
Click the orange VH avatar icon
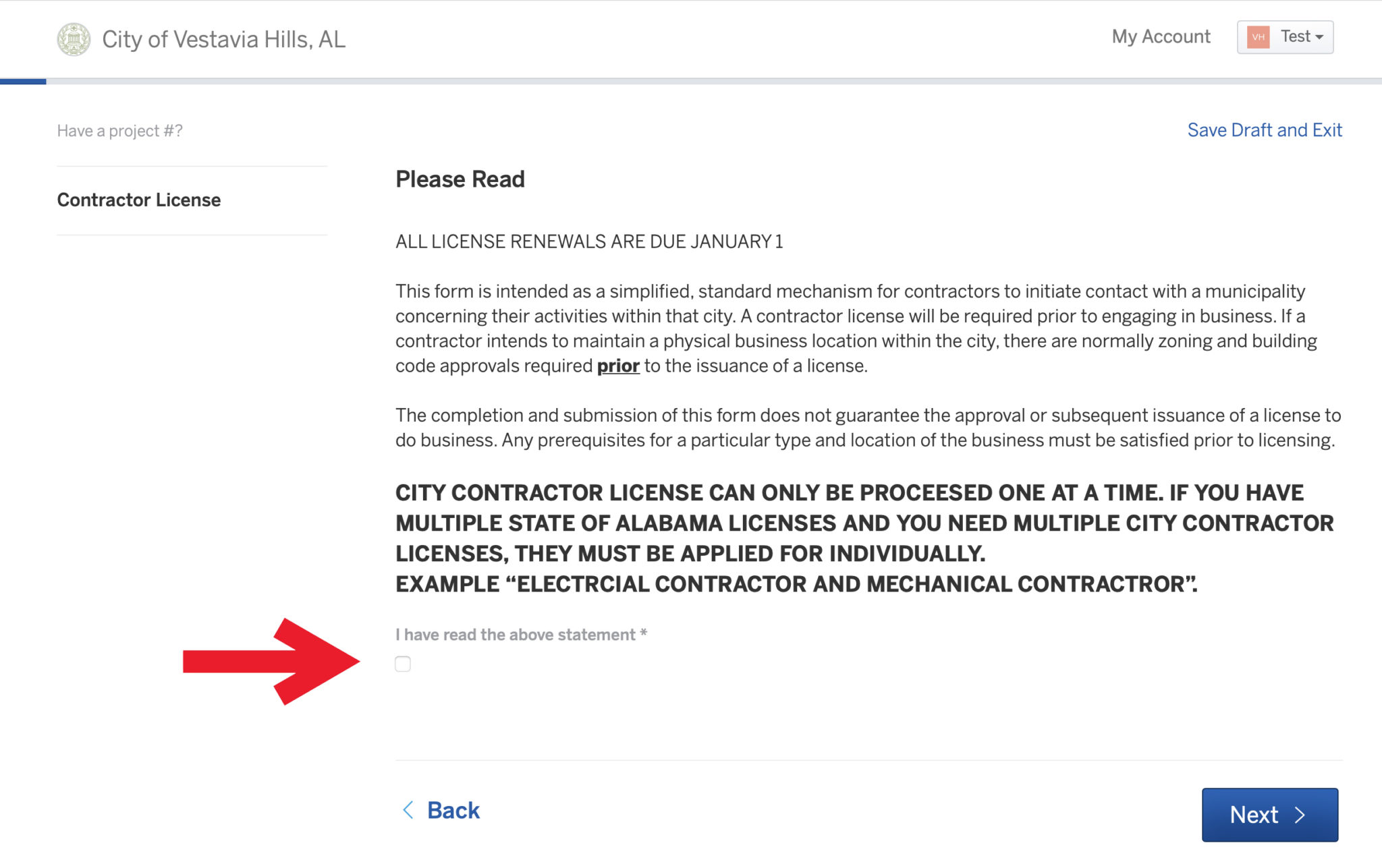click(1258, 37)
